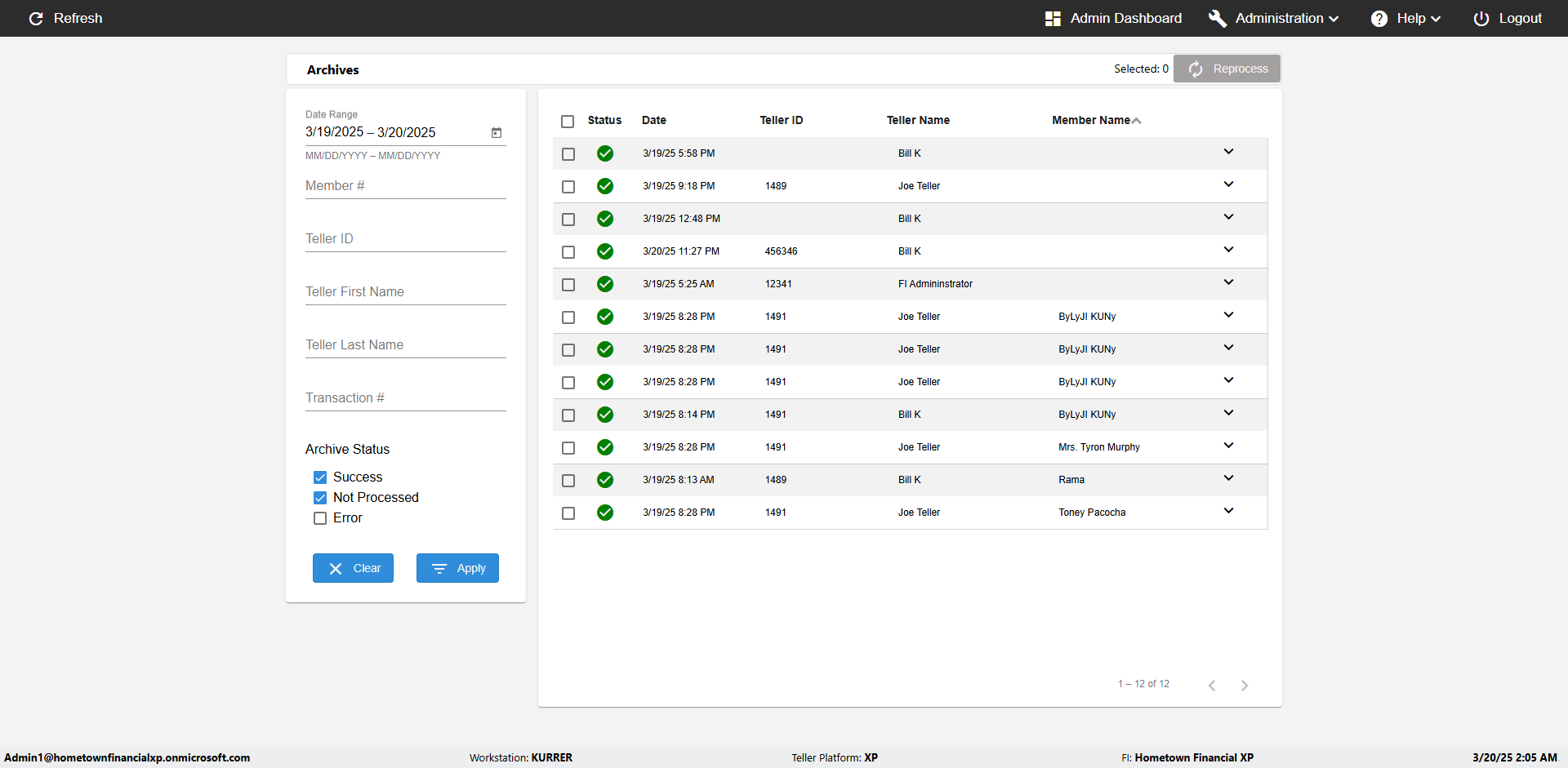
Task: Expand the 3/20/25 11:27 PM row
Action: click(x=1228, y=250)
